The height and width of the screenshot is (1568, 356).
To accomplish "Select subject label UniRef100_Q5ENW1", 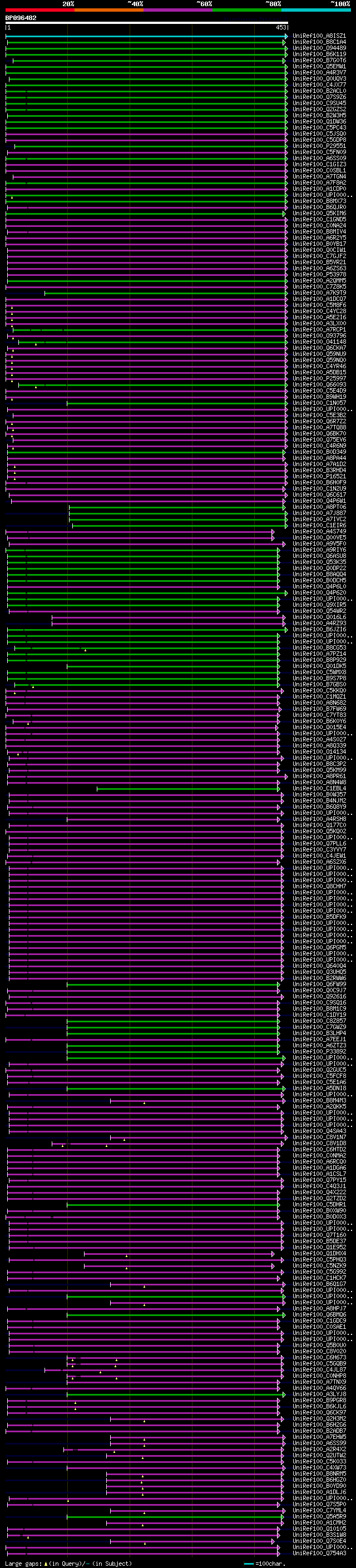I will tap(319, 66).
